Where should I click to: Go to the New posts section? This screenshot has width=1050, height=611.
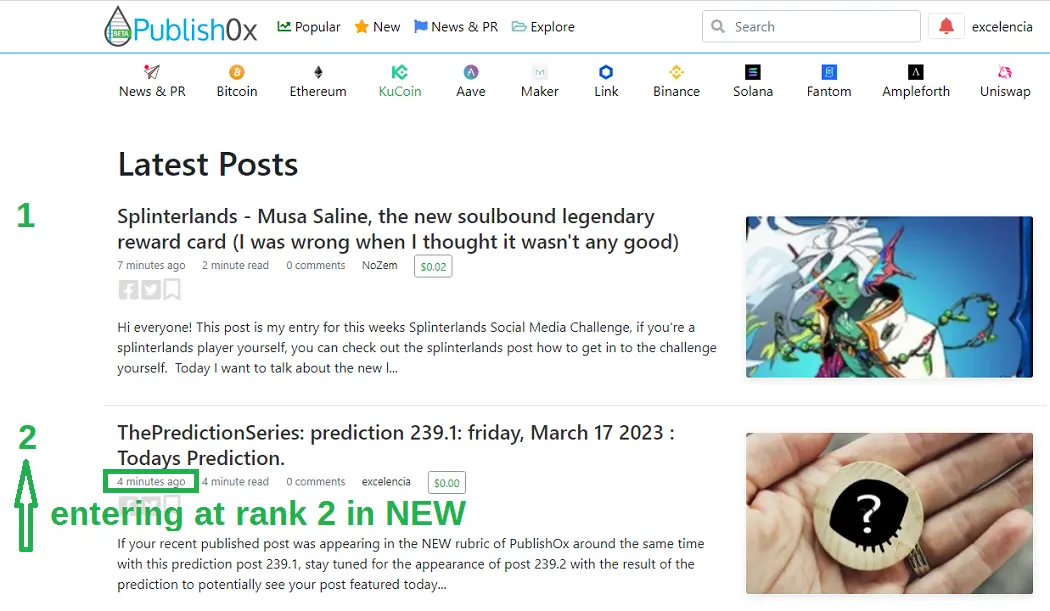[377, 27]
